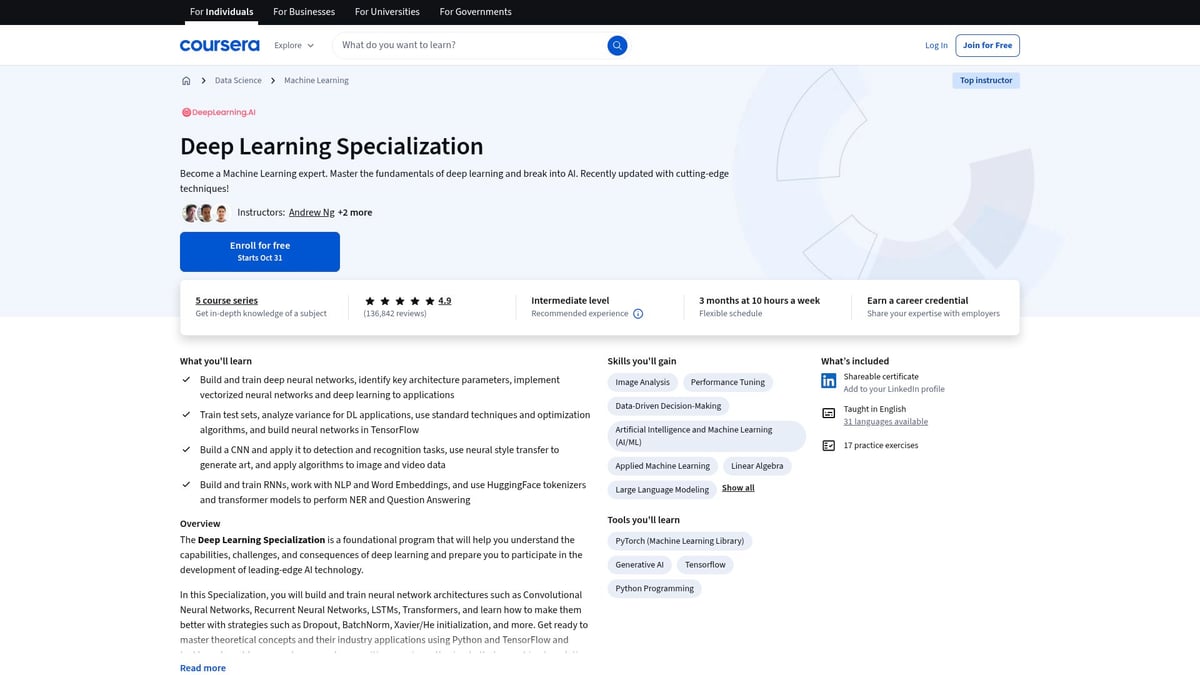This screenshot has width=1200, height=675.
Task: Select the Generative AI tool tag
Action: pyautogui.click(x=639, y=565)
